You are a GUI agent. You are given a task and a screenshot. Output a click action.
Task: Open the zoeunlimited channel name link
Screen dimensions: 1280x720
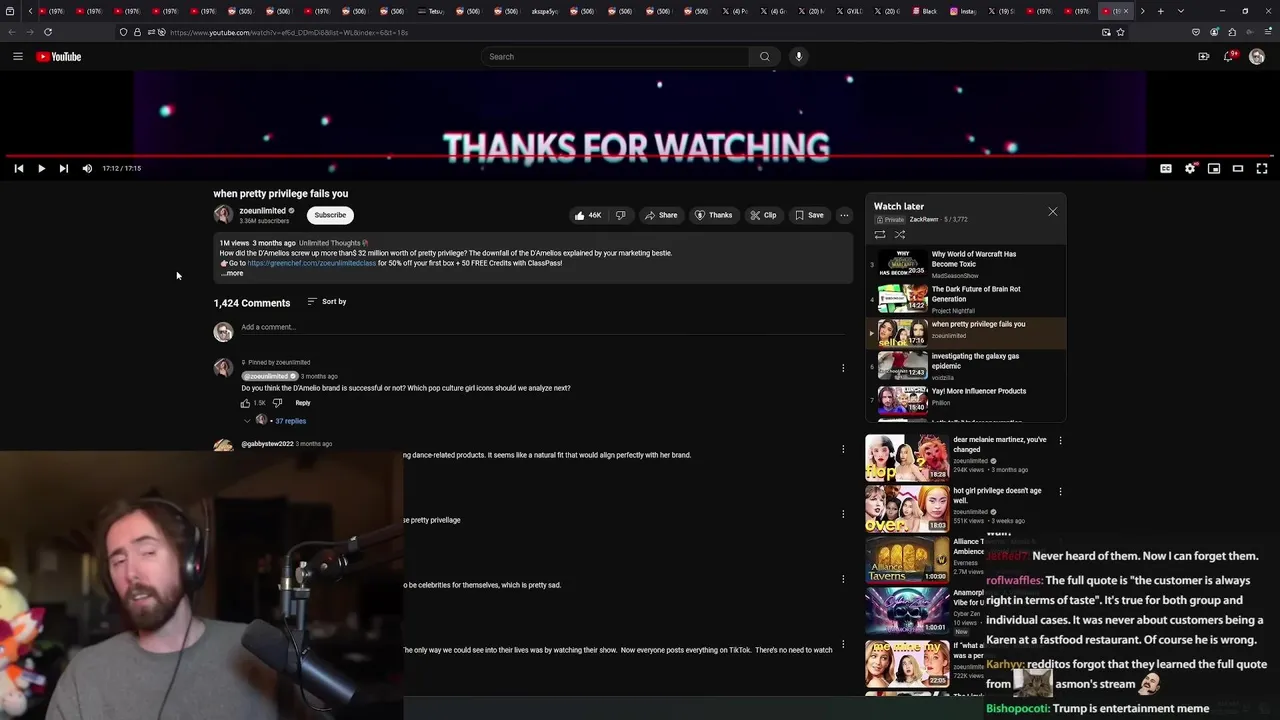pyautogui.click(x=262, y=211)
